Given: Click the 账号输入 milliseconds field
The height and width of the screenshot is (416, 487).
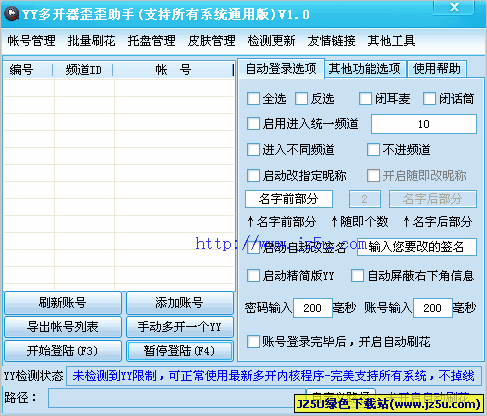Looking at the screenshot, I should point(433,308).
